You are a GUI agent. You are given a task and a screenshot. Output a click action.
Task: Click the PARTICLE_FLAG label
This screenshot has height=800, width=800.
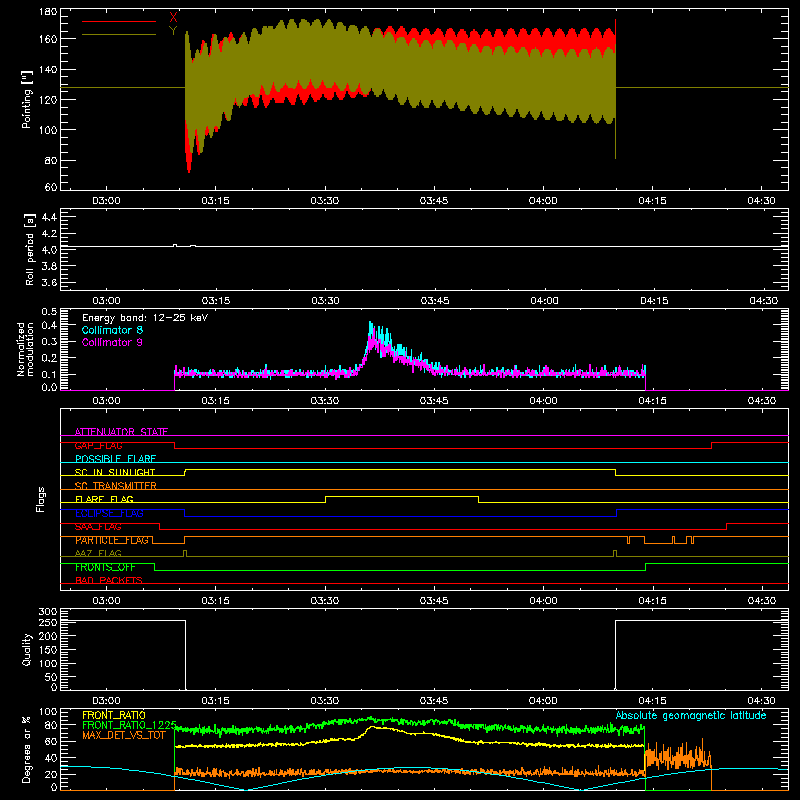click(112, 540)
